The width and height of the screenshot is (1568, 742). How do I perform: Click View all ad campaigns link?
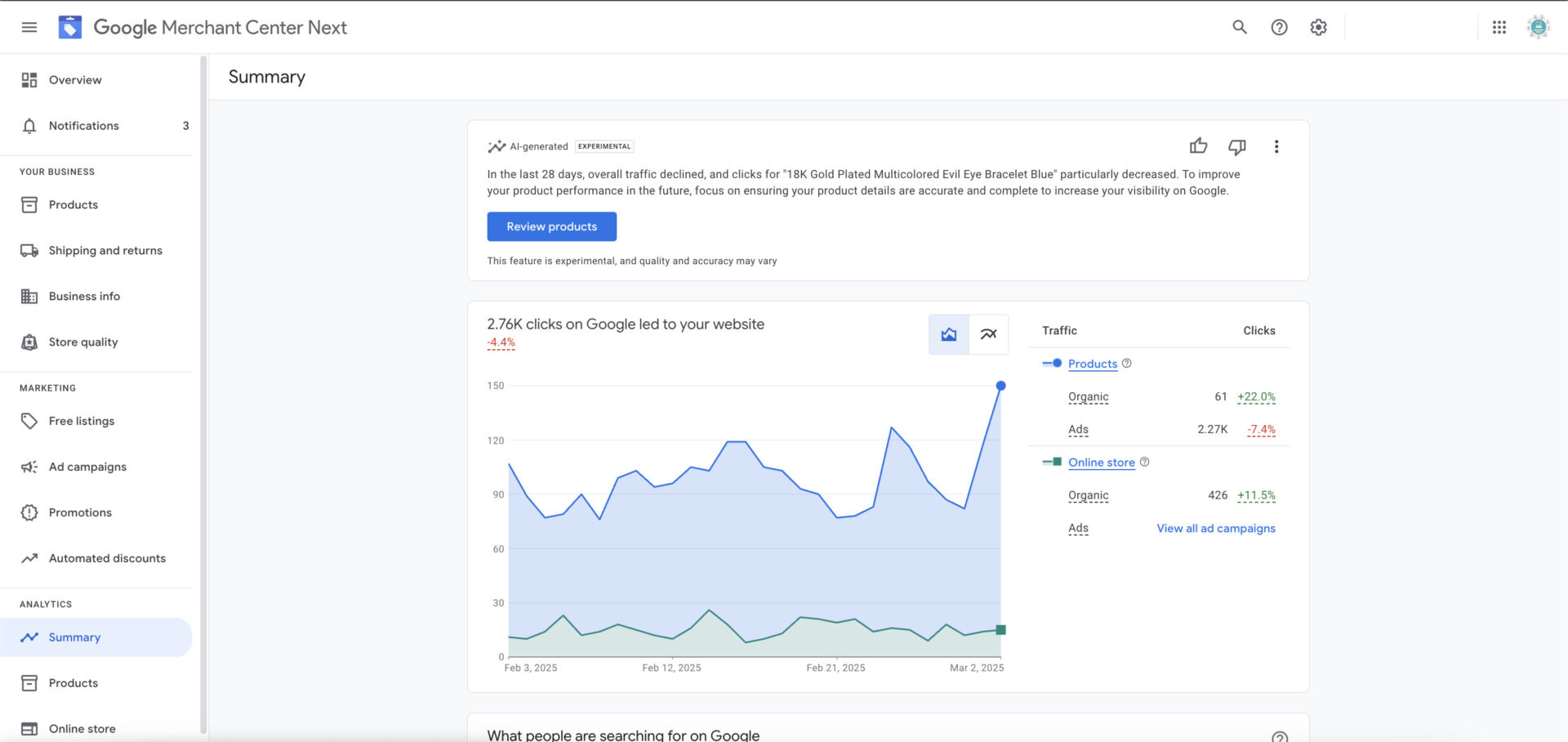(x=1216, y=528)
